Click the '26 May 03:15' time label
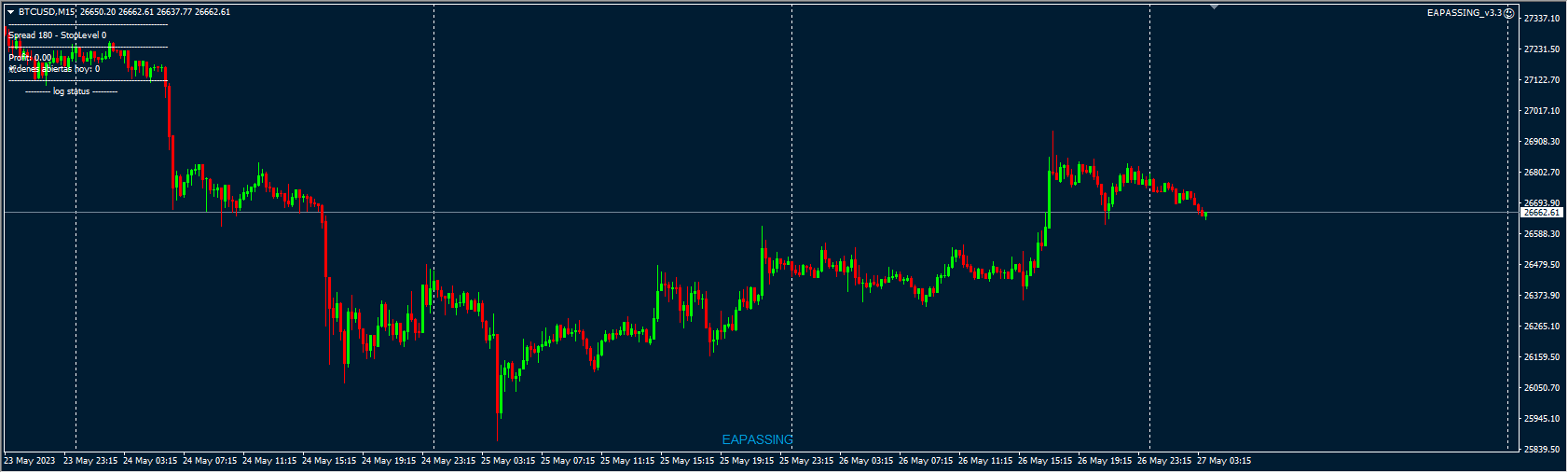The height and width of the screenshot is (473, 1568). (866, 461)
